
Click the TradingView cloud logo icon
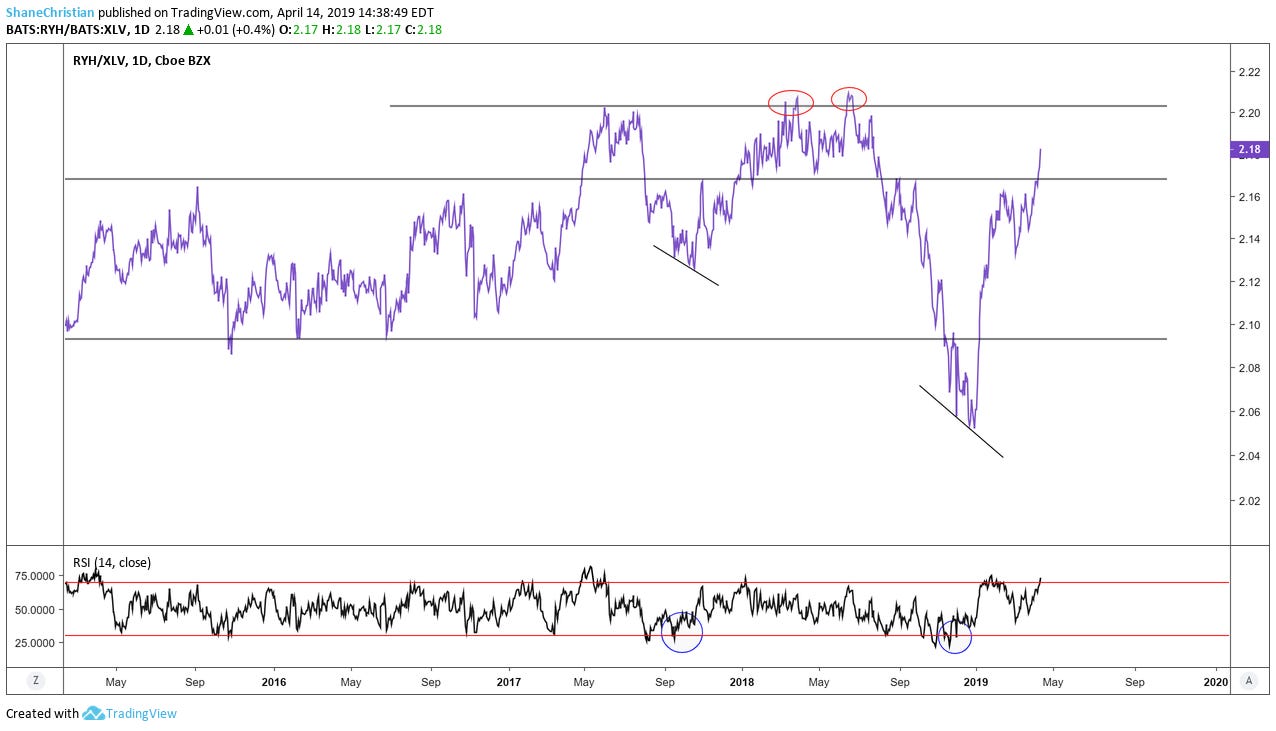click(x=94, y=714)
